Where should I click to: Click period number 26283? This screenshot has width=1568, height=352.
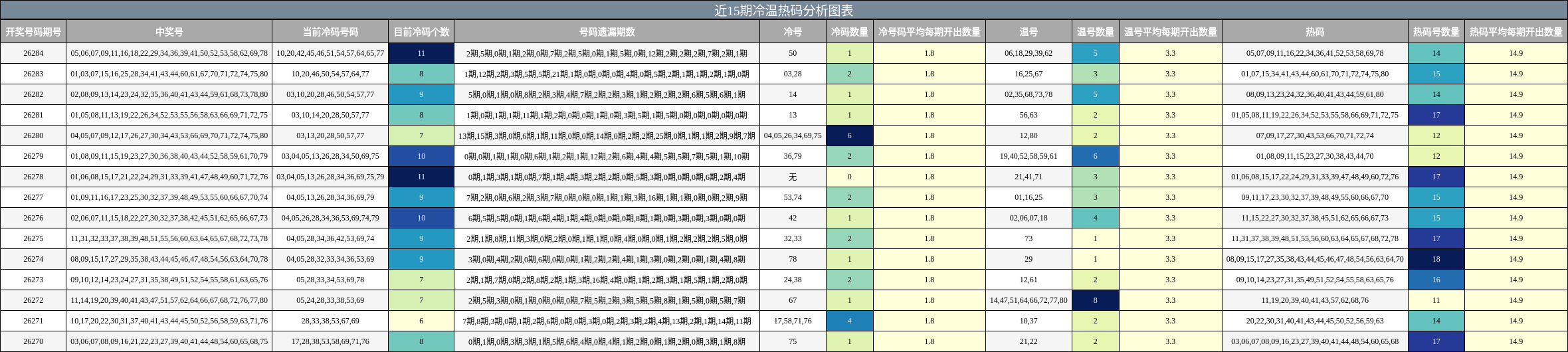(33, 74)
